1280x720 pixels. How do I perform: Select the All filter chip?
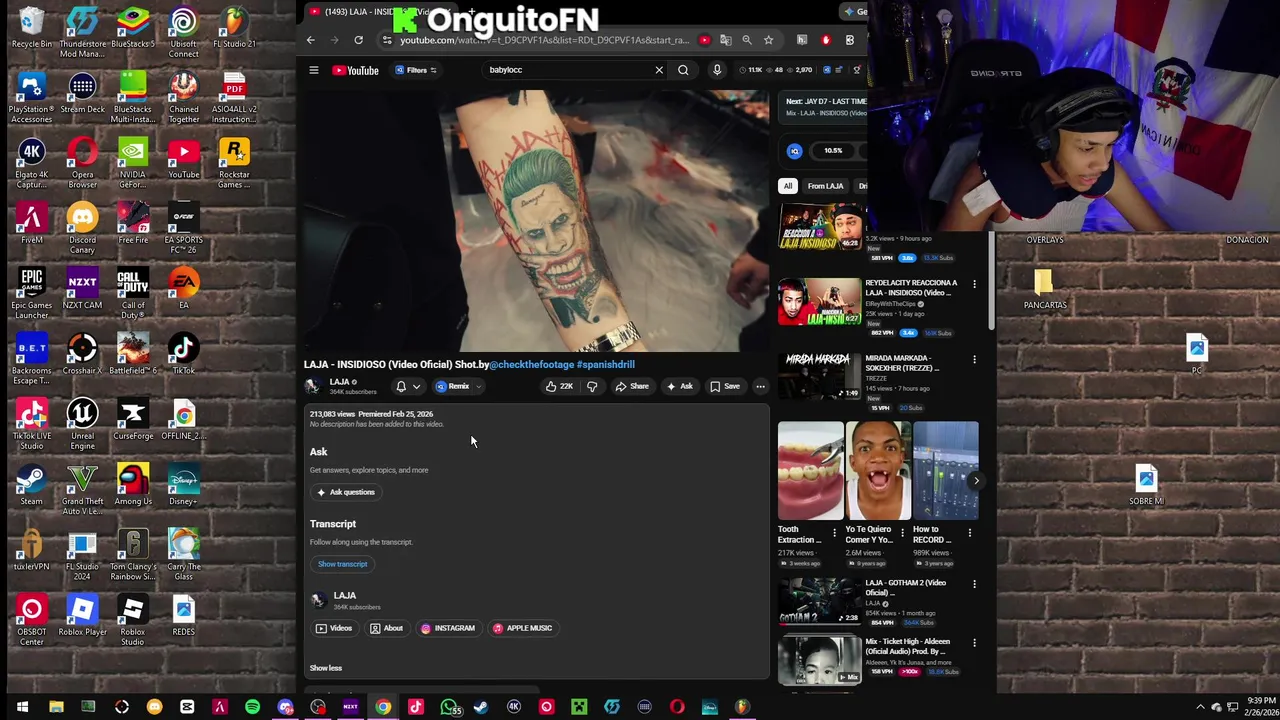point(788,186)
